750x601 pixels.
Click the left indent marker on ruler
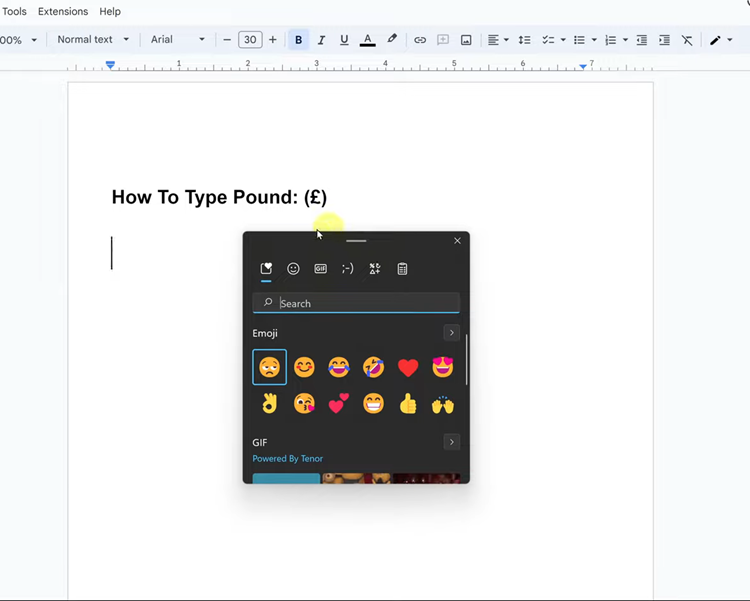(110, 65)
